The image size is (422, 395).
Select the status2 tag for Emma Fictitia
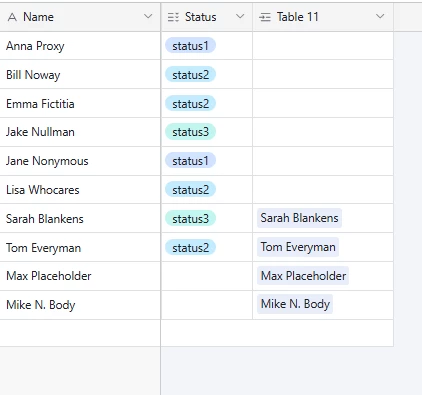(190, 104)
